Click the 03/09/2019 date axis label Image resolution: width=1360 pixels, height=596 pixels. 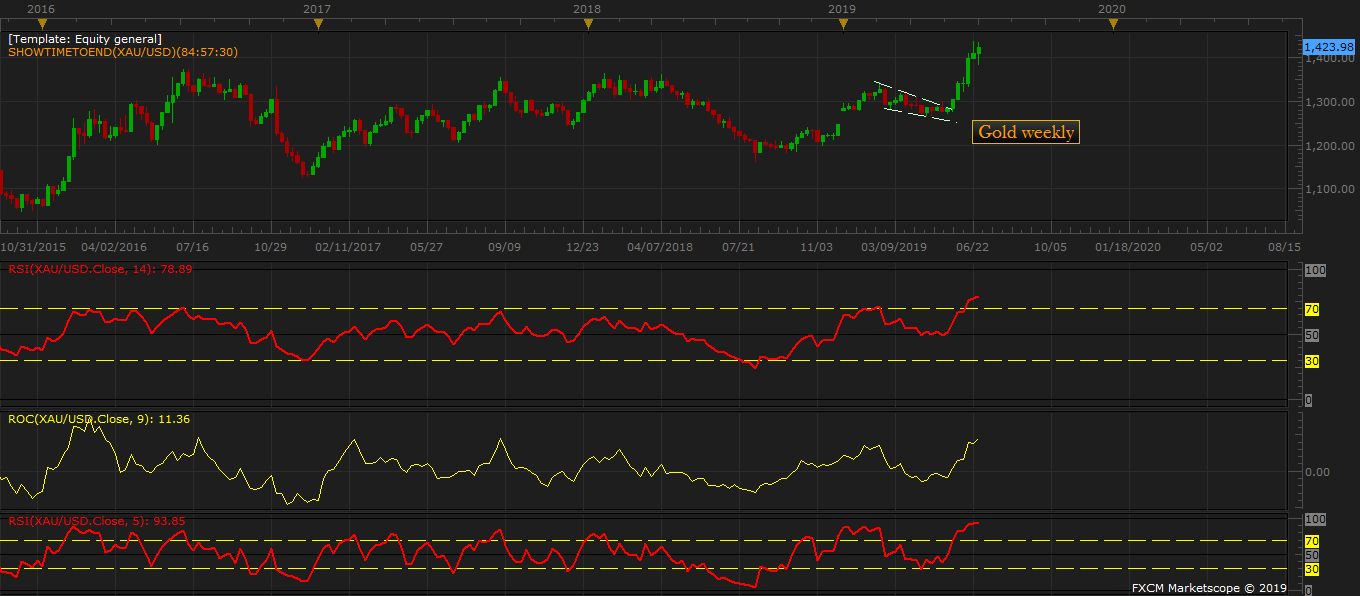click(895, 246)
